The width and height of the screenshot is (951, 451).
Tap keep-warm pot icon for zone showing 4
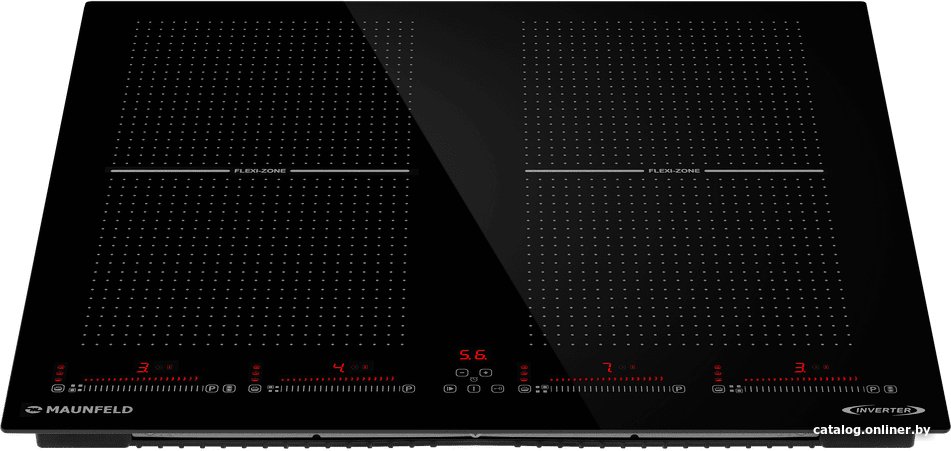click(x=253, y=388)
